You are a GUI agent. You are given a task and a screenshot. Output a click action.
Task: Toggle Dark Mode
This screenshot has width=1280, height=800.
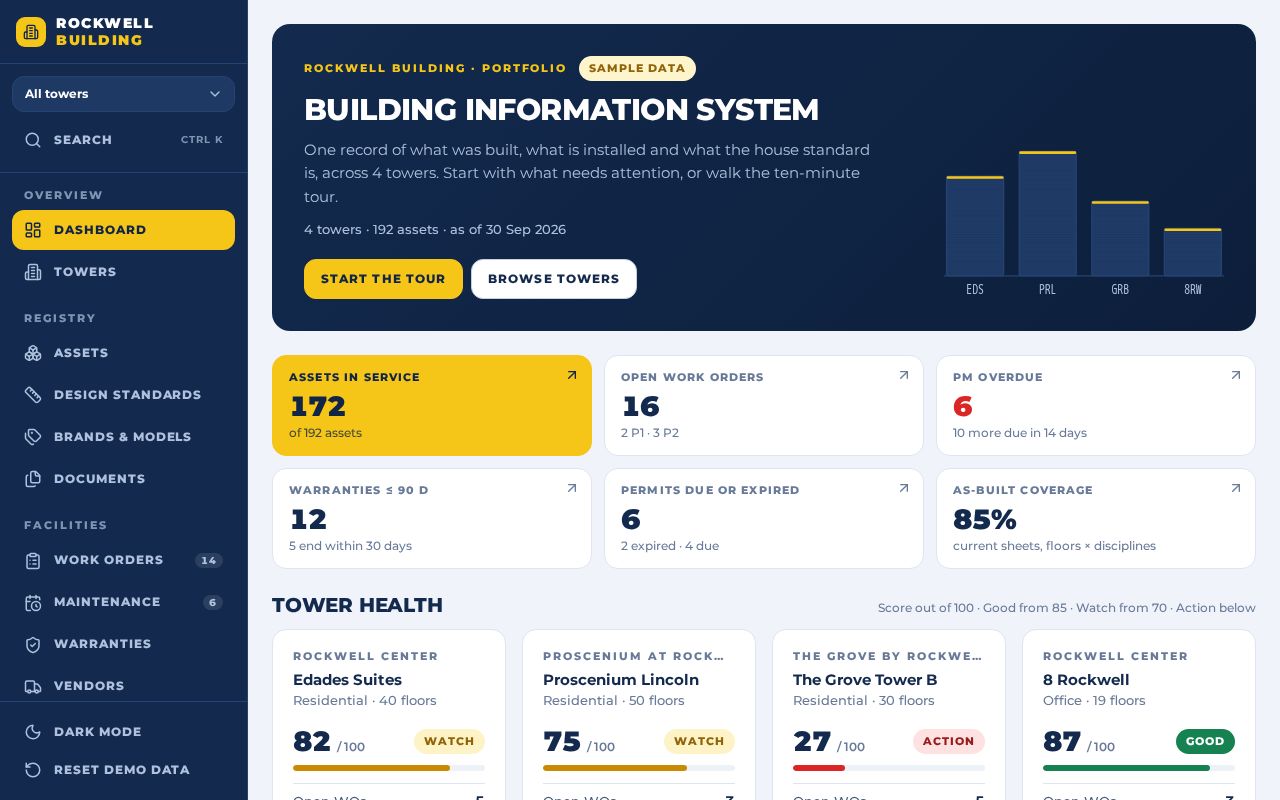[123, 732]
